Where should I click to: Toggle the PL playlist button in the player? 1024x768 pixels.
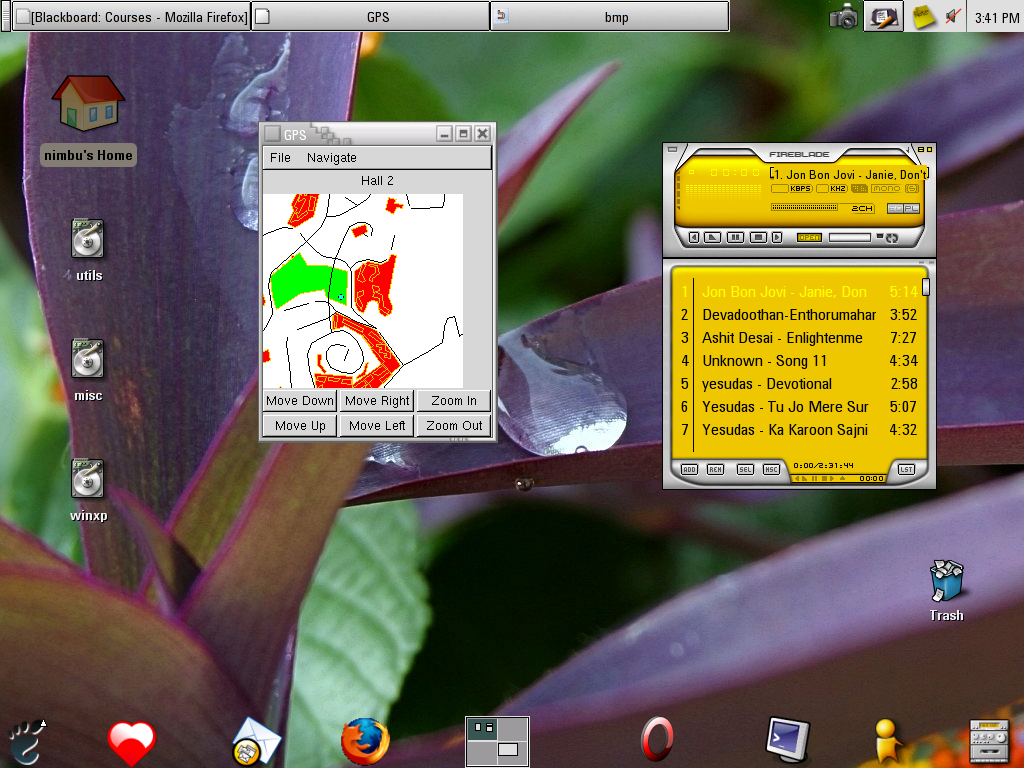point(911,208)
